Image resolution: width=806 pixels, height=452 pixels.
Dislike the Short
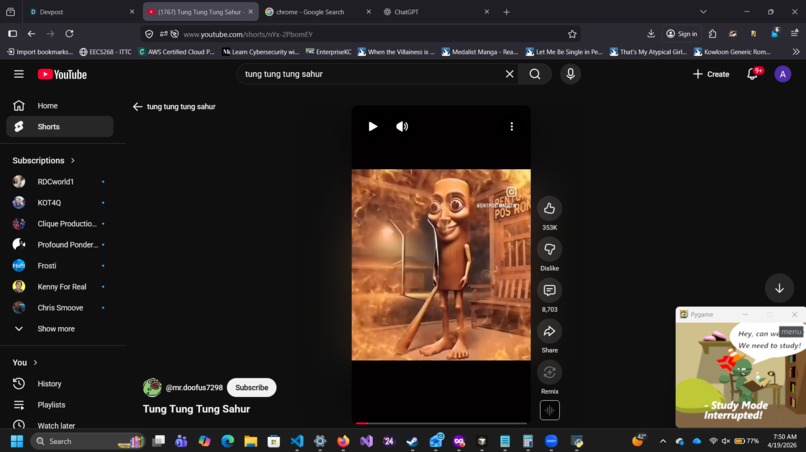pos(549,249)
